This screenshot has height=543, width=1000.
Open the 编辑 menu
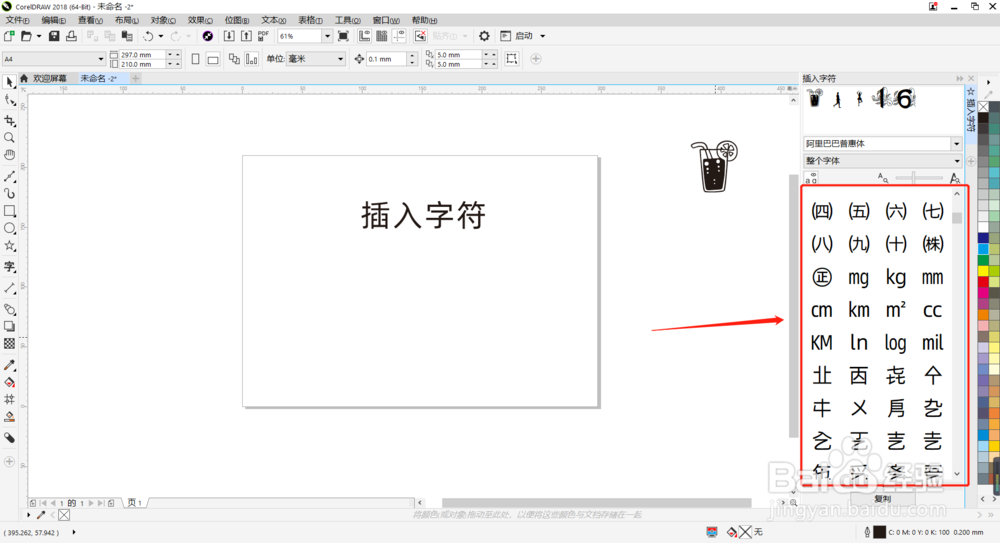pyautogui.click(x=54, y=20)
